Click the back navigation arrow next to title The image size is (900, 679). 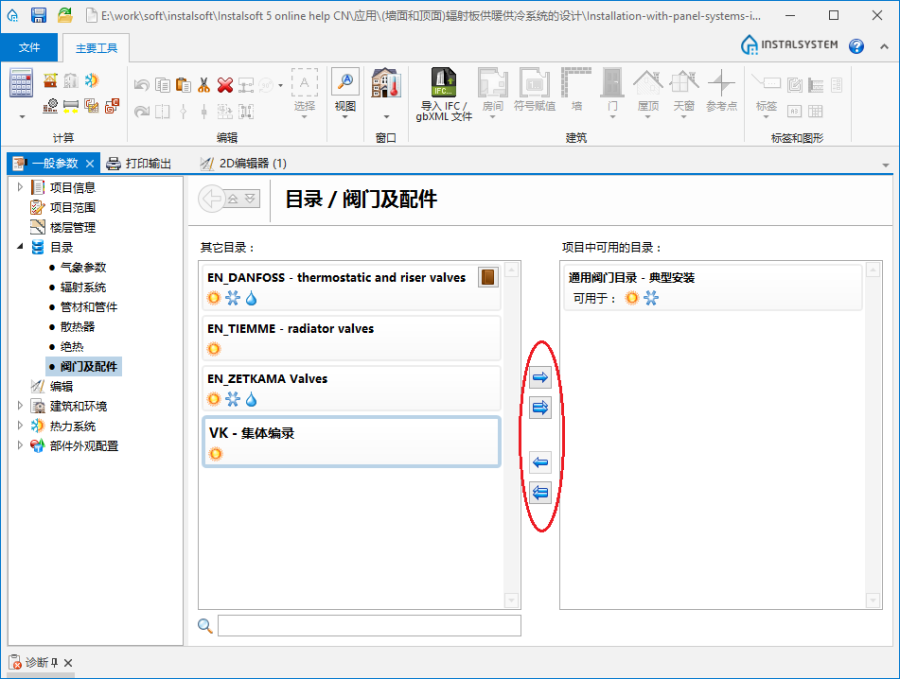[212, 199]
